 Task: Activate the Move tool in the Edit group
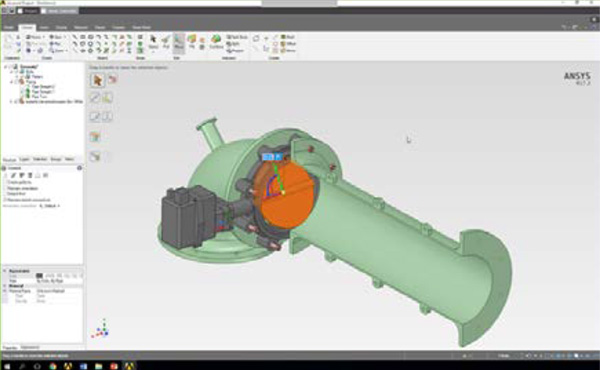[x=178, y=42]
